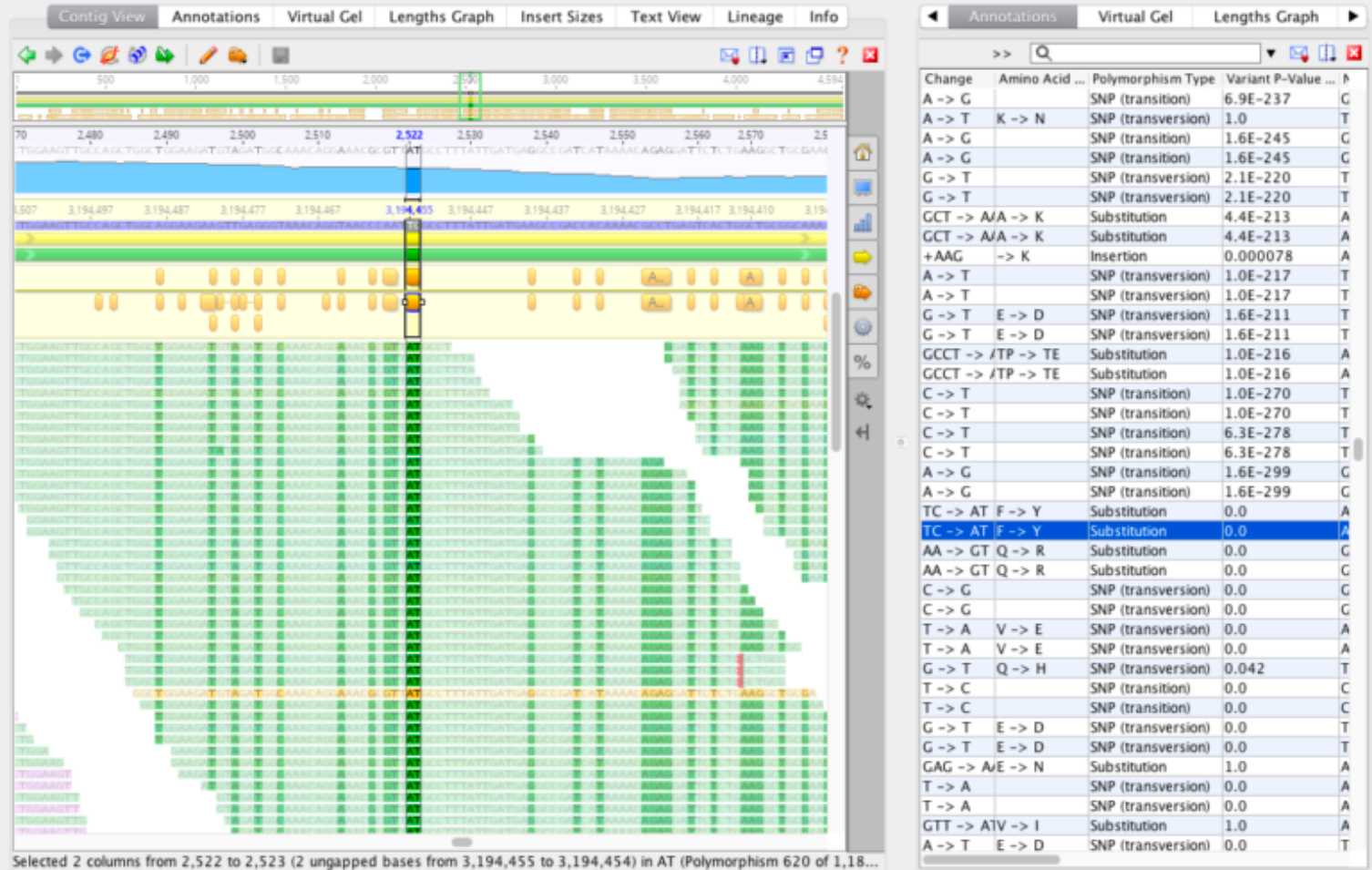Screen dimensions: 1372x870
Task: Click the new window icon in Contig View toolbar
Action: tap(814, 56)
